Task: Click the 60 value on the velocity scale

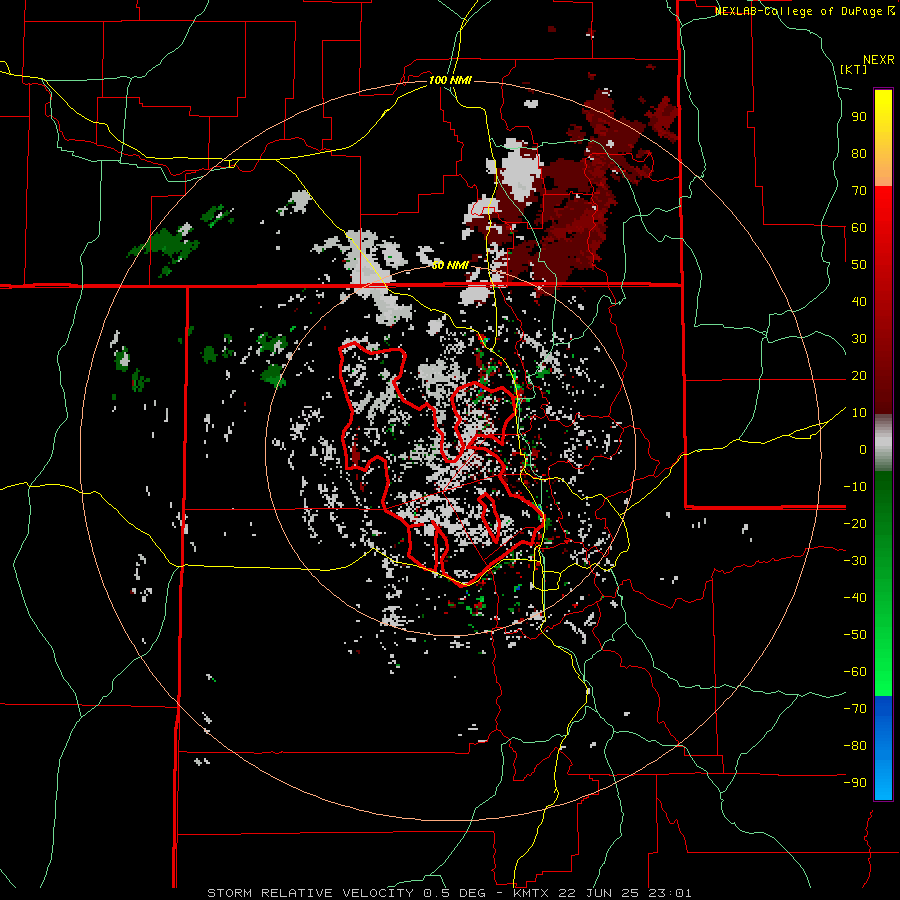Action: (x=859, y=227)
